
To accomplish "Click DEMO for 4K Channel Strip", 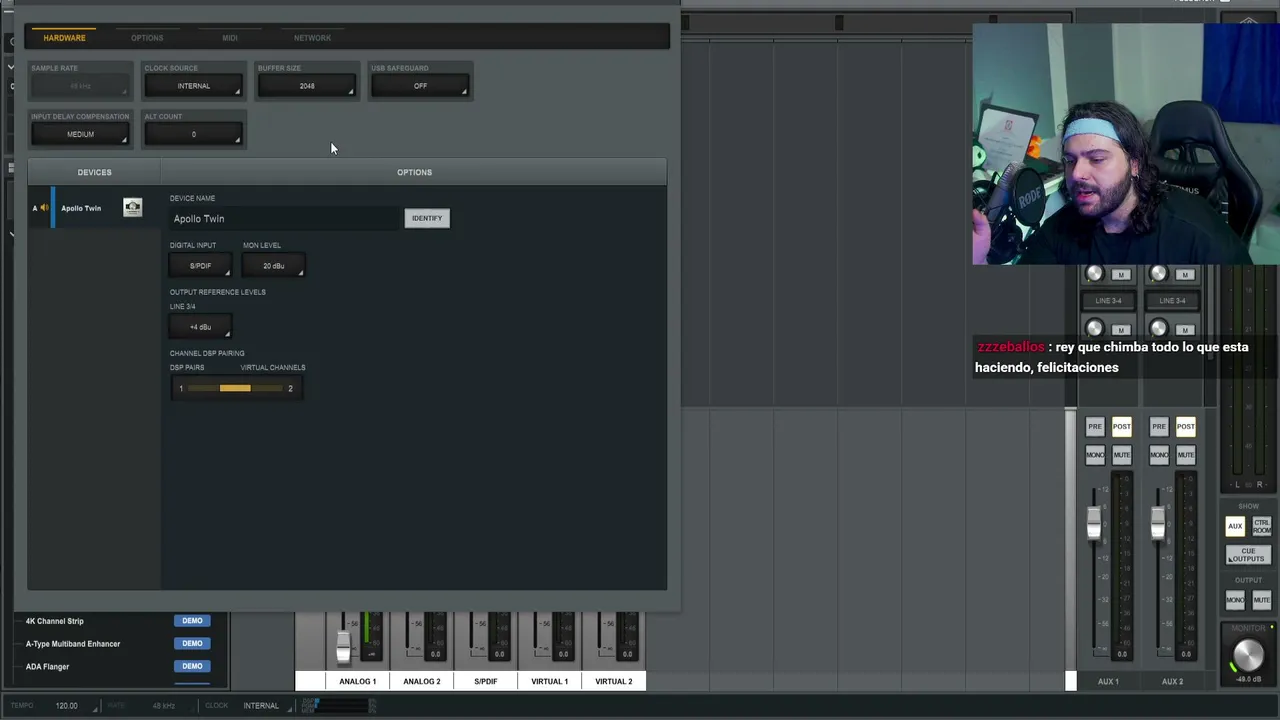I will 192,621.
